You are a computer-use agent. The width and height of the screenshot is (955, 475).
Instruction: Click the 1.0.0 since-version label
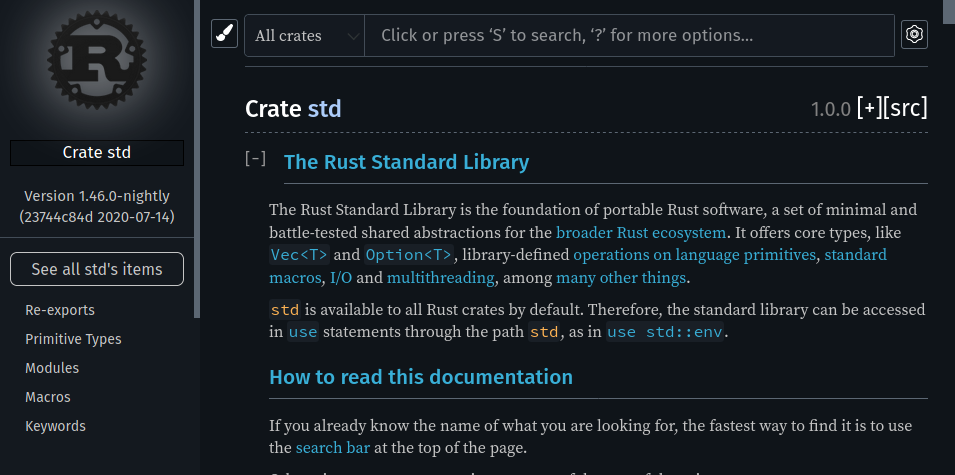pos(830,110)
